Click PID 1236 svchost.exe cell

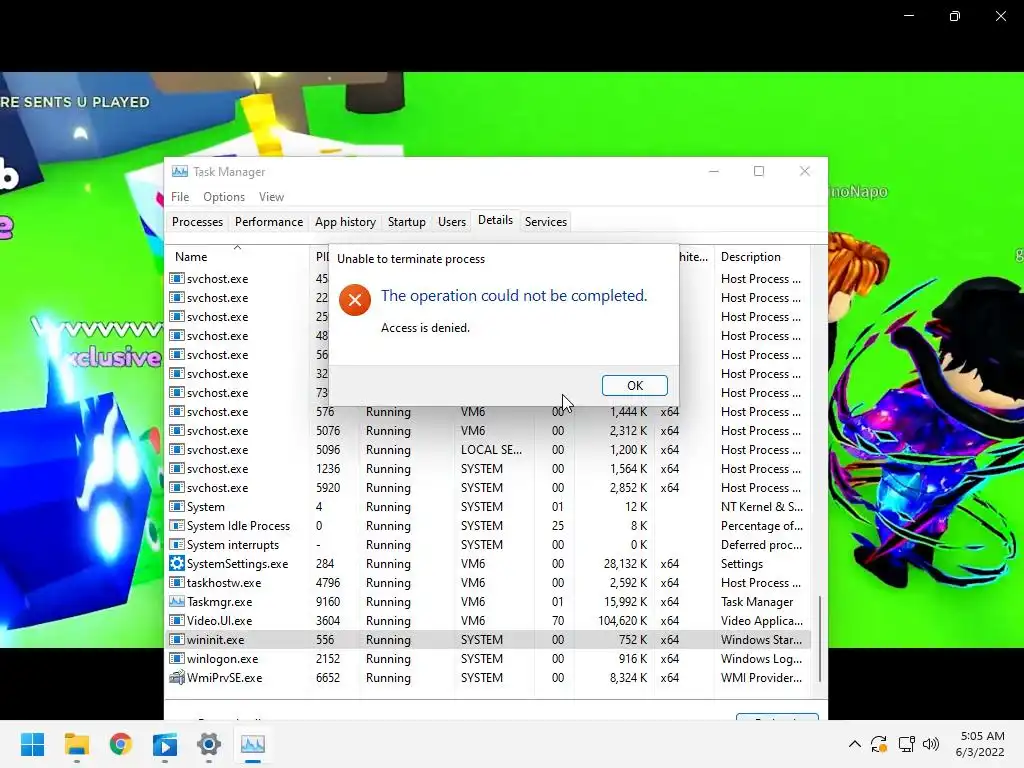point(328,469)
